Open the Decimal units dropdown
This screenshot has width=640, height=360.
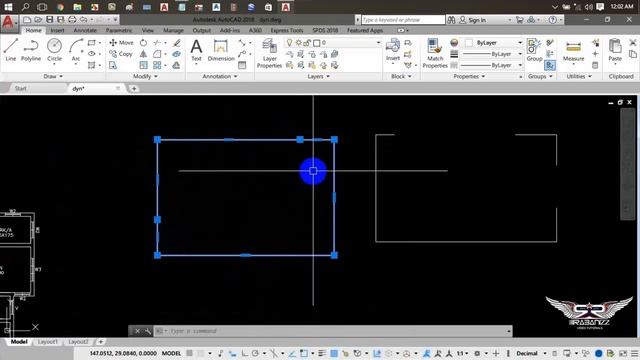click(x=531, y=353)
